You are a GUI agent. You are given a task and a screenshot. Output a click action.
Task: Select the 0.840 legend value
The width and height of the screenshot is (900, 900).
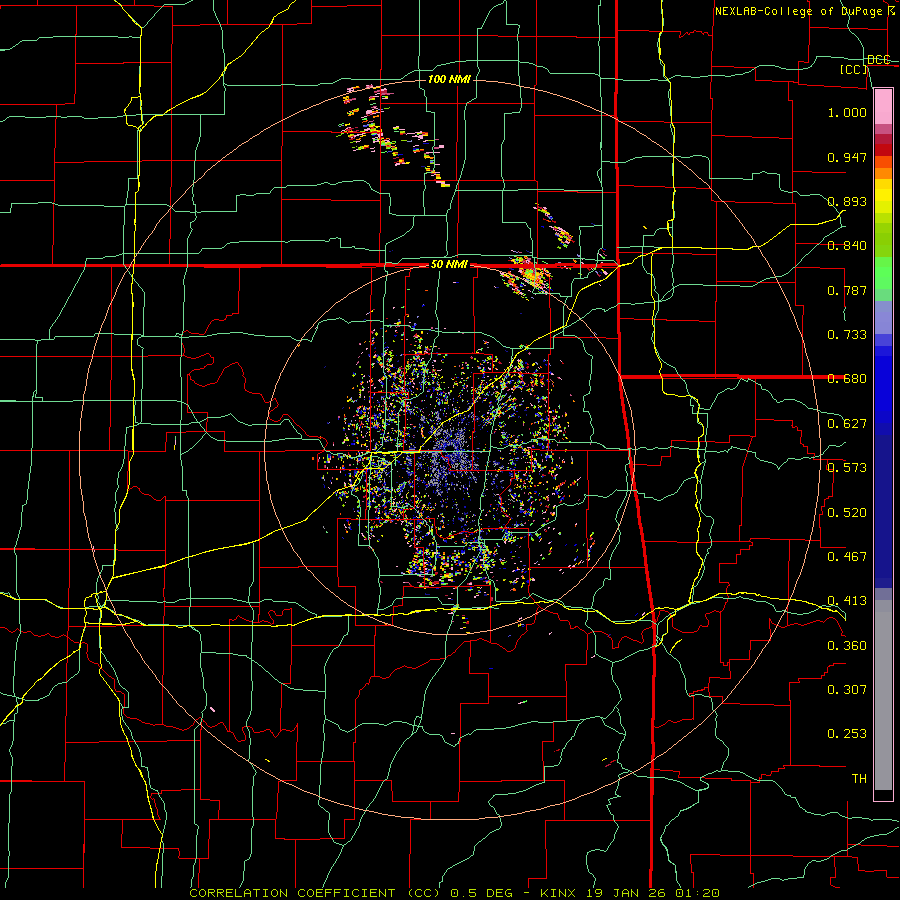pyautogui.click(x=847, y=246)
